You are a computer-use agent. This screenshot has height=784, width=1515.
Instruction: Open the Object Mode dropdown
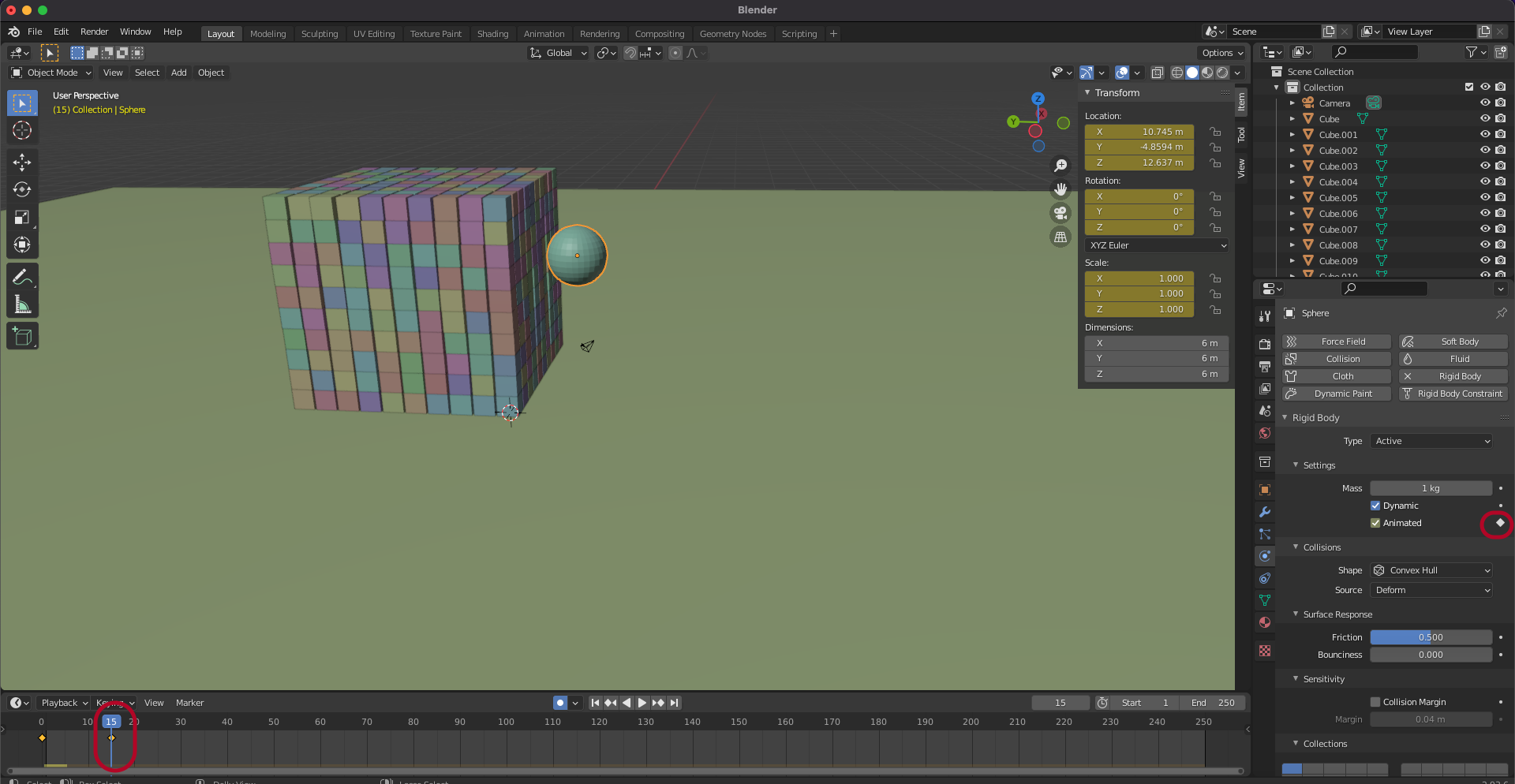(51, 73)
